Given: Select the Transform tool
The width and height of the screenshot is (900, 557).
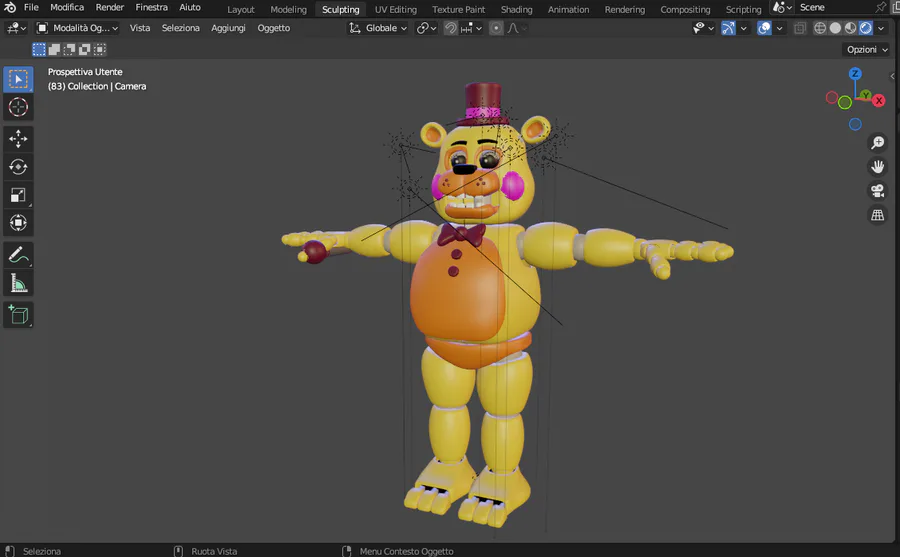Looking at the screenshot, I should [18, 223].
